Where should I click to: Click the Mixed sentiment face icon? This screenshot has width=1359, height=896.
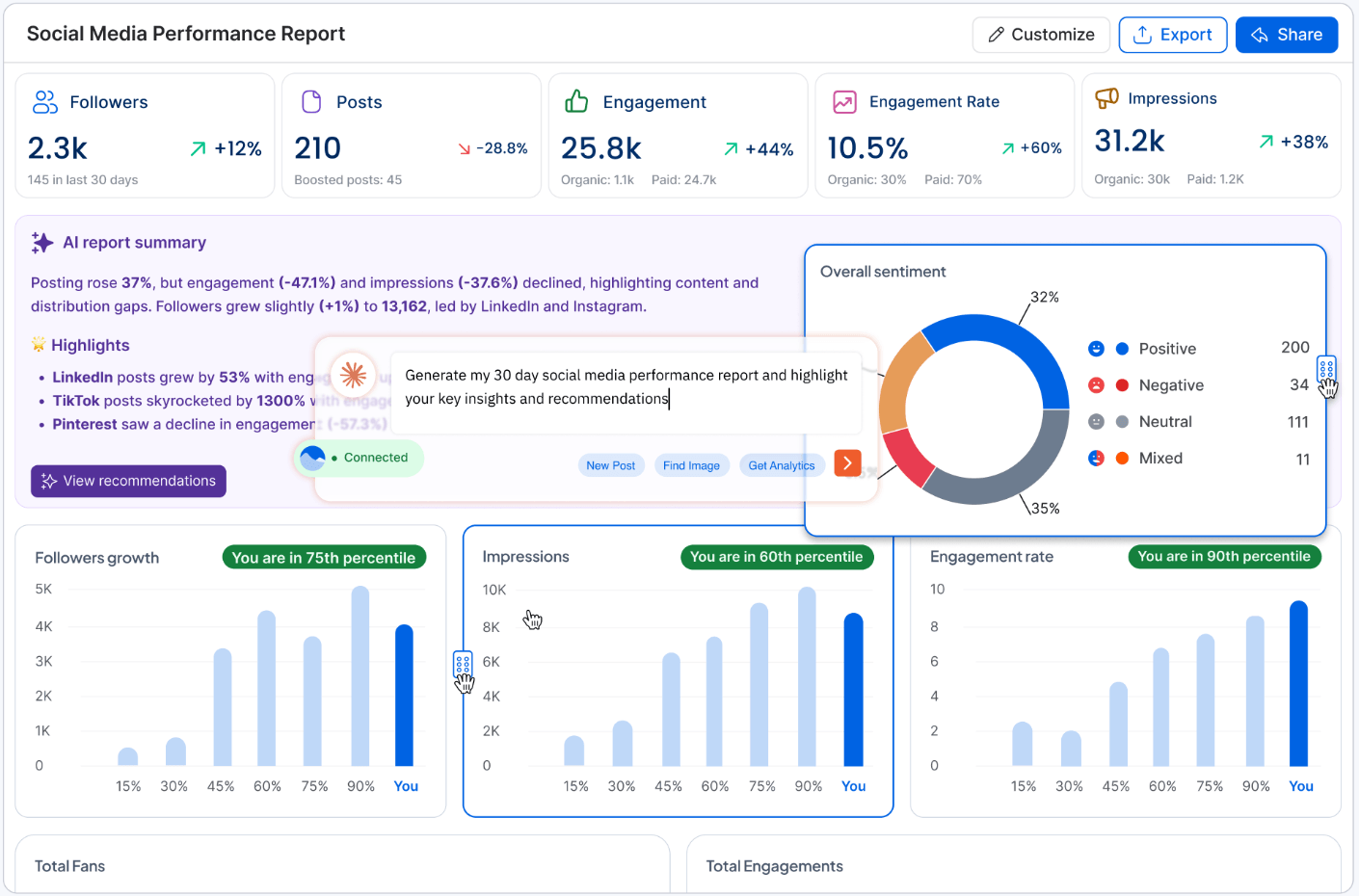coord(1096,459)
